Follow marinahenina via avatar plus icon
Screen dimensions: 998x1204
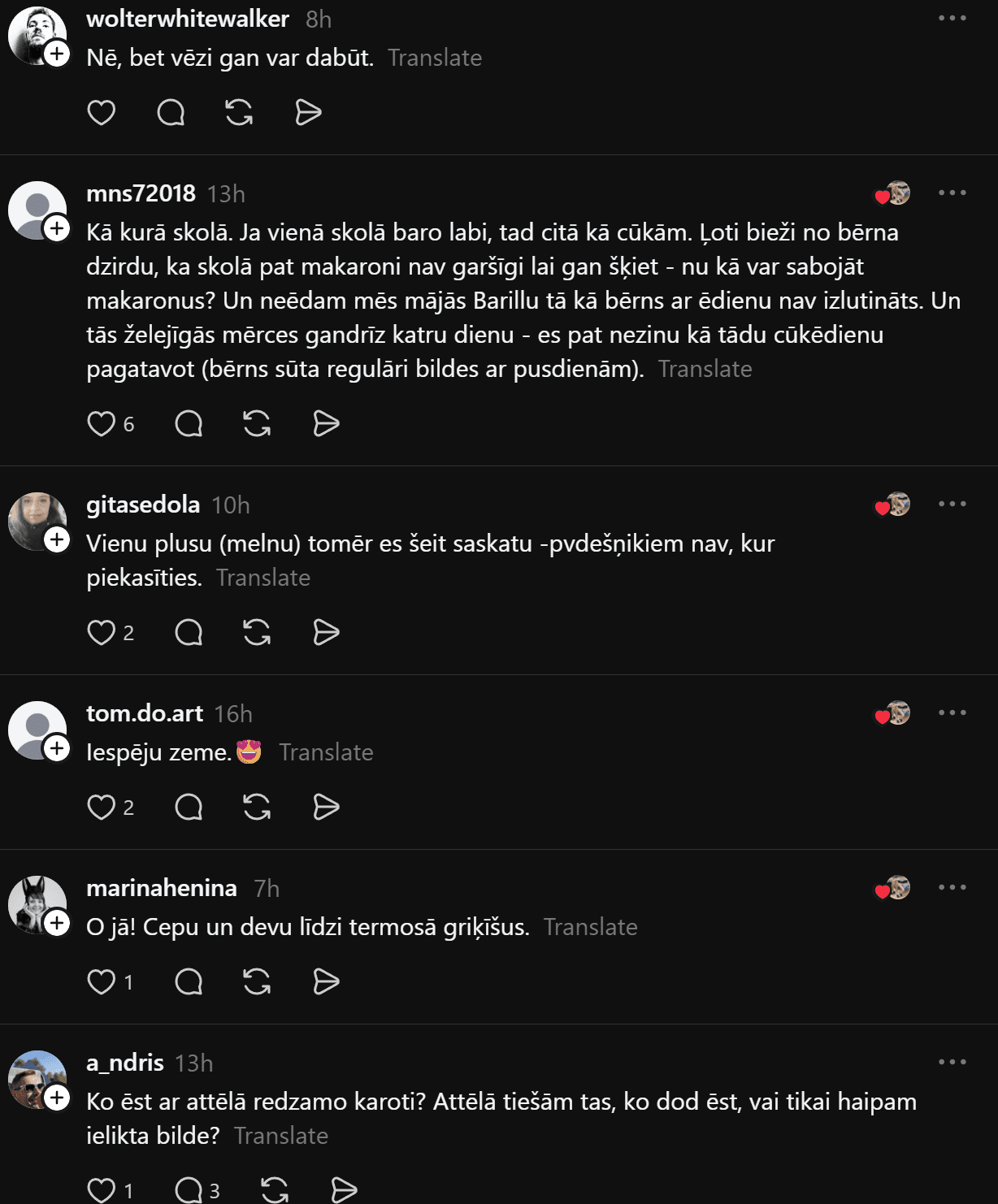click(x=57, y=923)
